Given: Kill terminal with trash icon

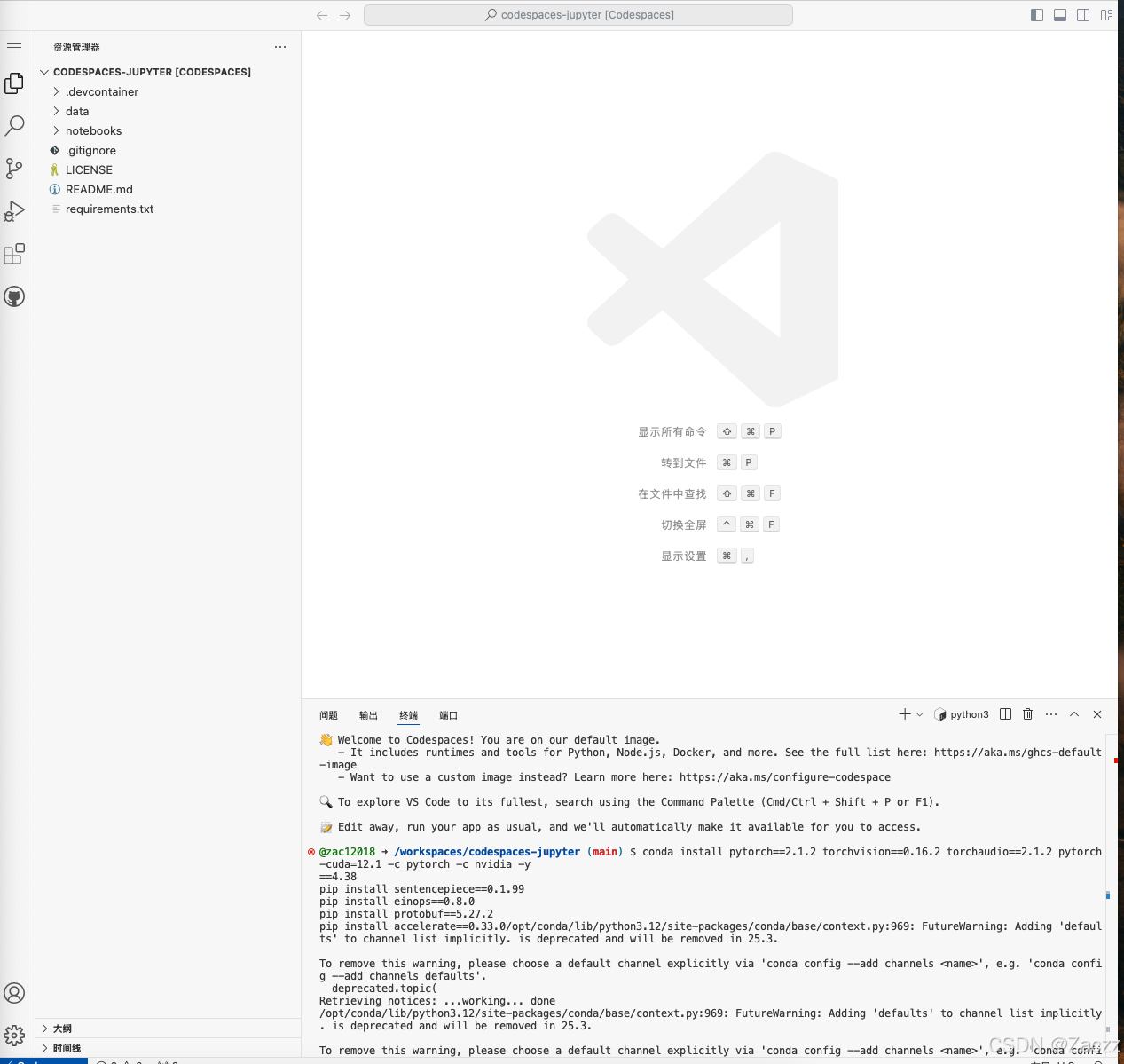Looking at the screenshot, I should [1028, 714].
